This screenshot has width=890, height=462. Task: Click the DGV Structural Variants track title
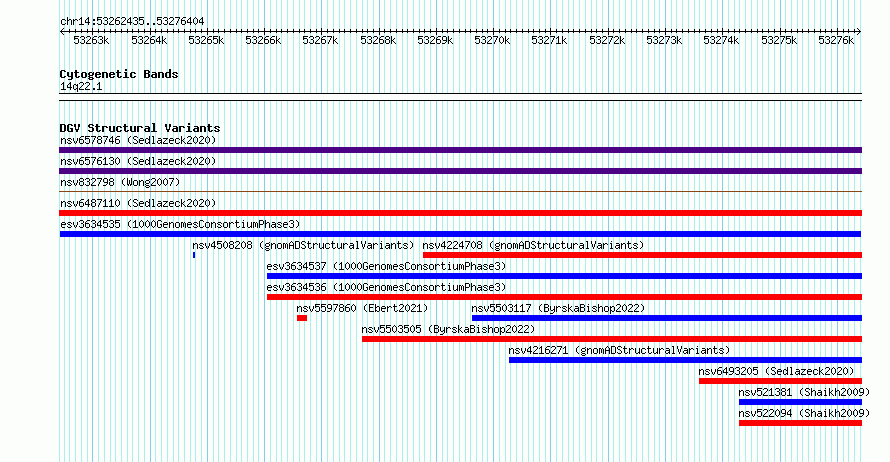(140, 128)
